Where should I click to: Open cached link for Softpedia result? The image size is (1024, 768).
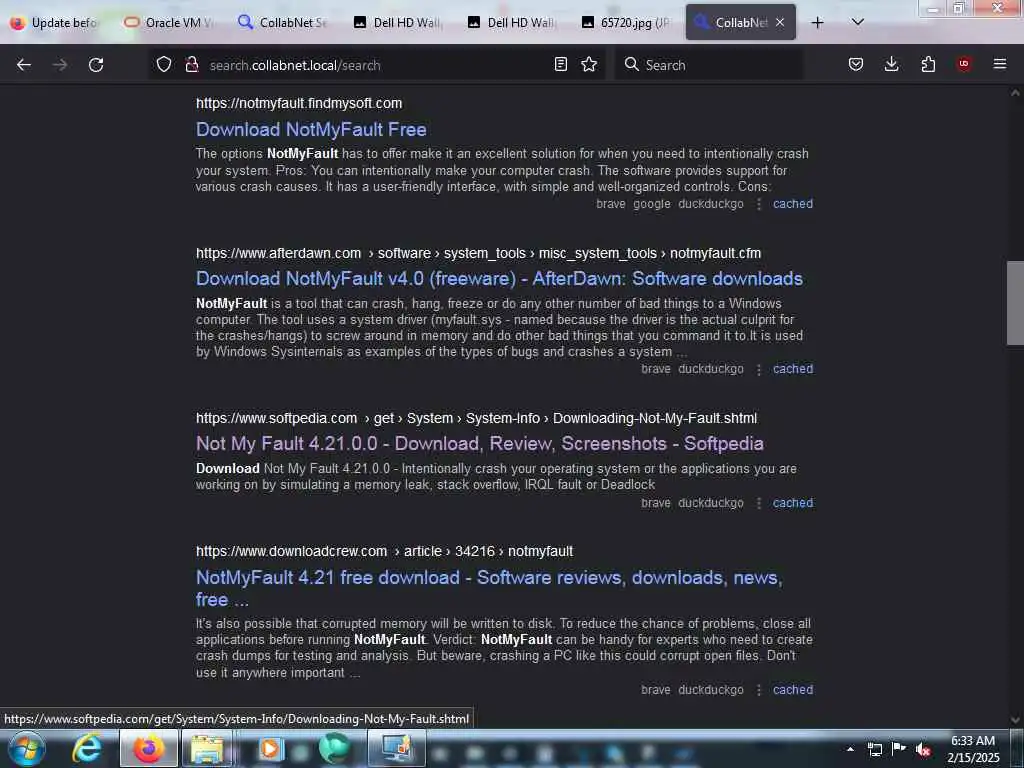(793, 503)
